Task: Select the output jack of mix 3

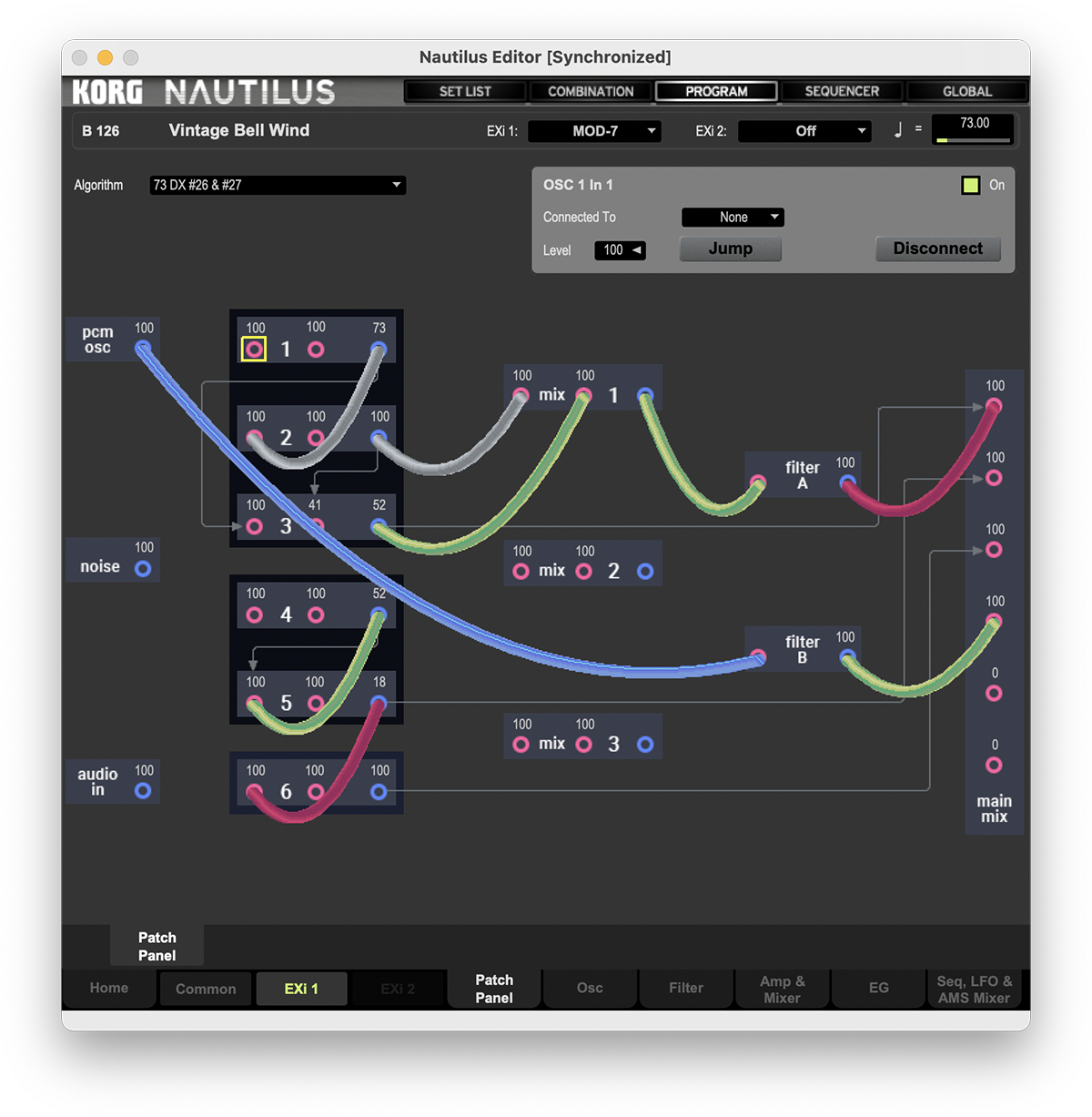Action: tap(645, 744)
